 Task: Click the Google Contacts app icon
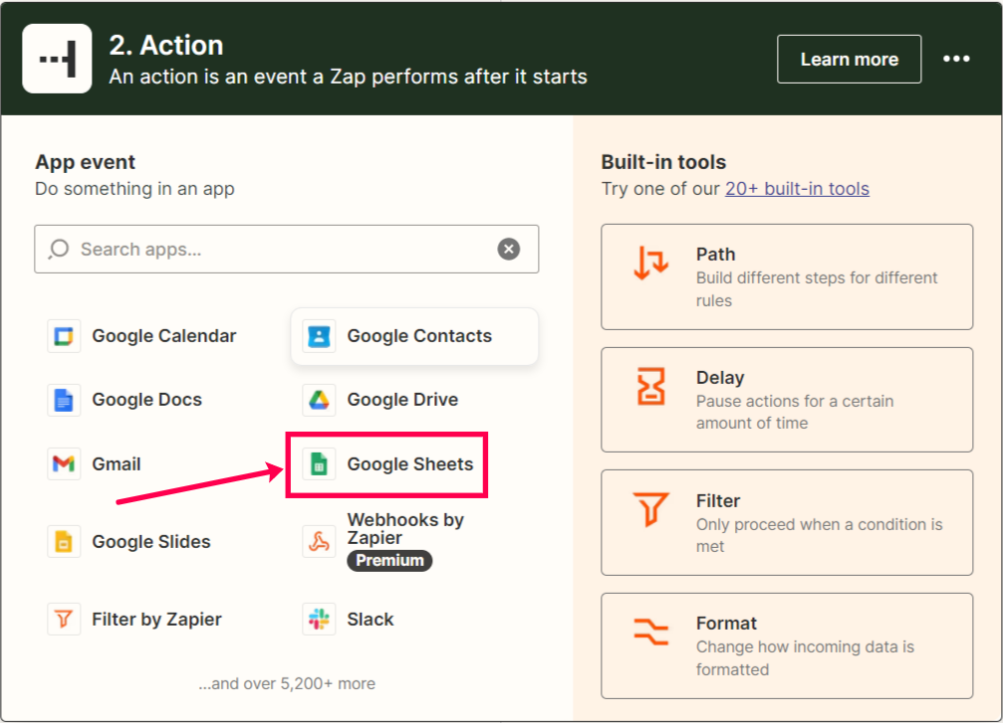[319, 336]
